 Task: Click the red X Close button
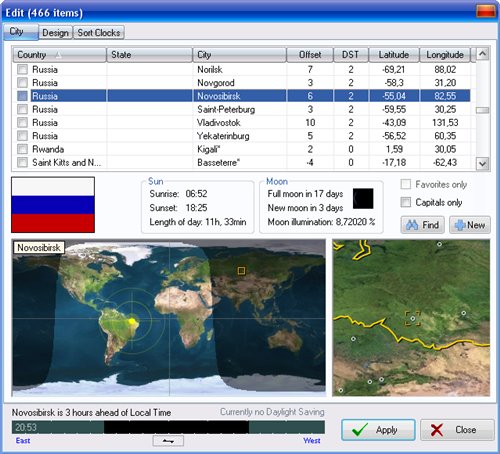(x=457, y=430)
